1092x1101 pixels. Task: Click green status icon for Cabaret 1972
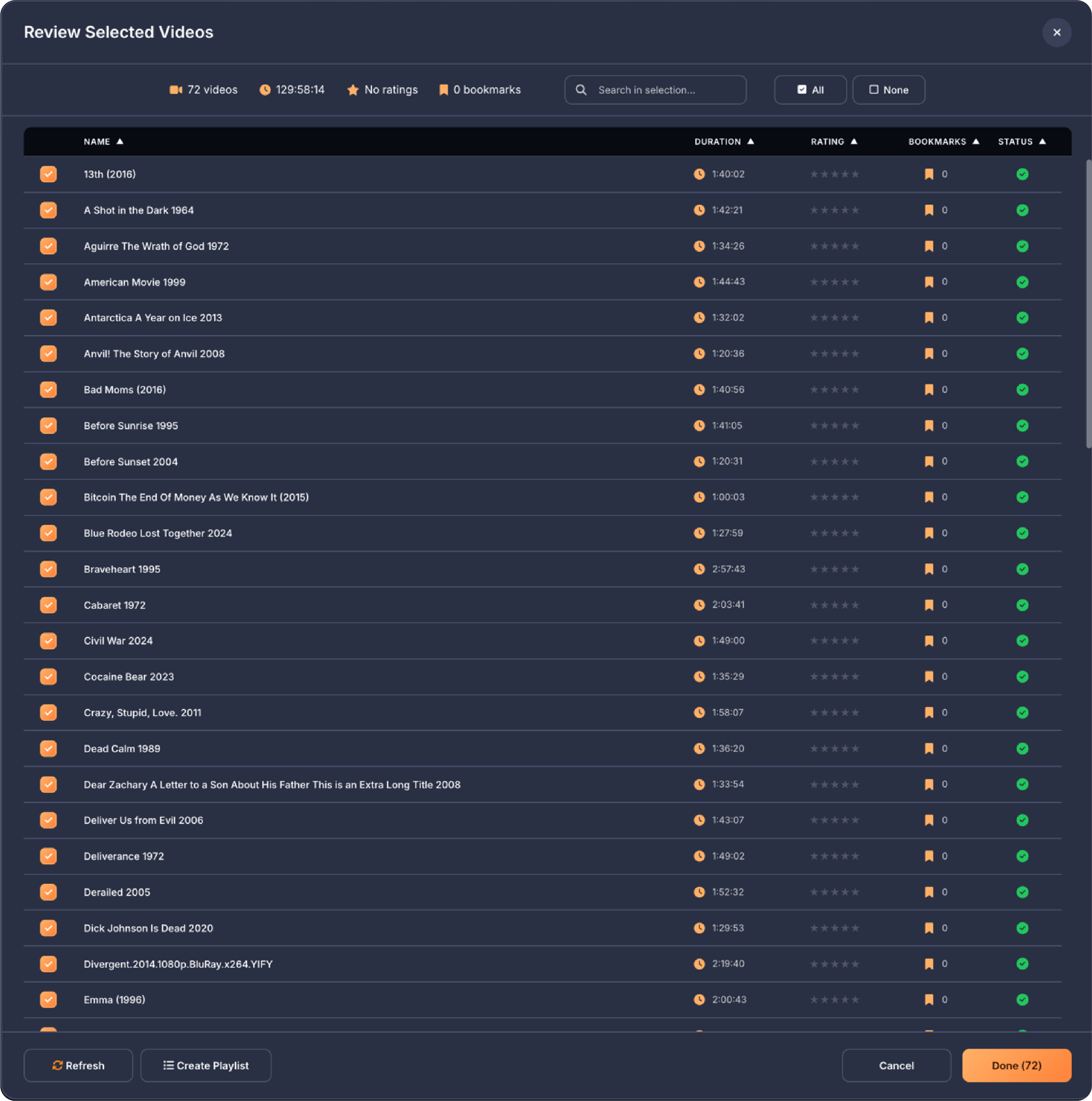(1022, 605)
